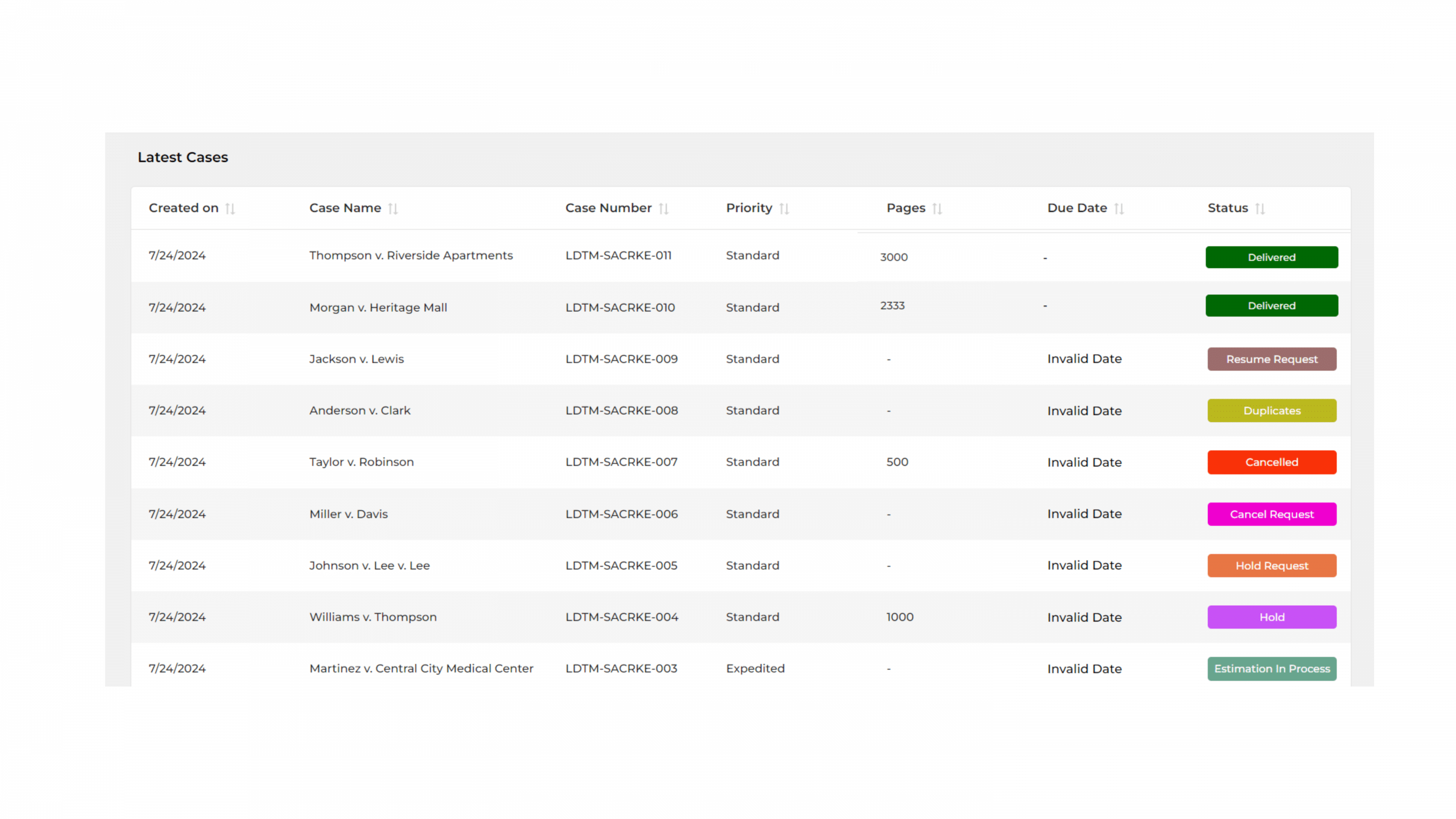Select case number LDTM-SACRKE-005
This screenshot has width=1456, height=819.
pyautogui.click(x=621, y=565)
